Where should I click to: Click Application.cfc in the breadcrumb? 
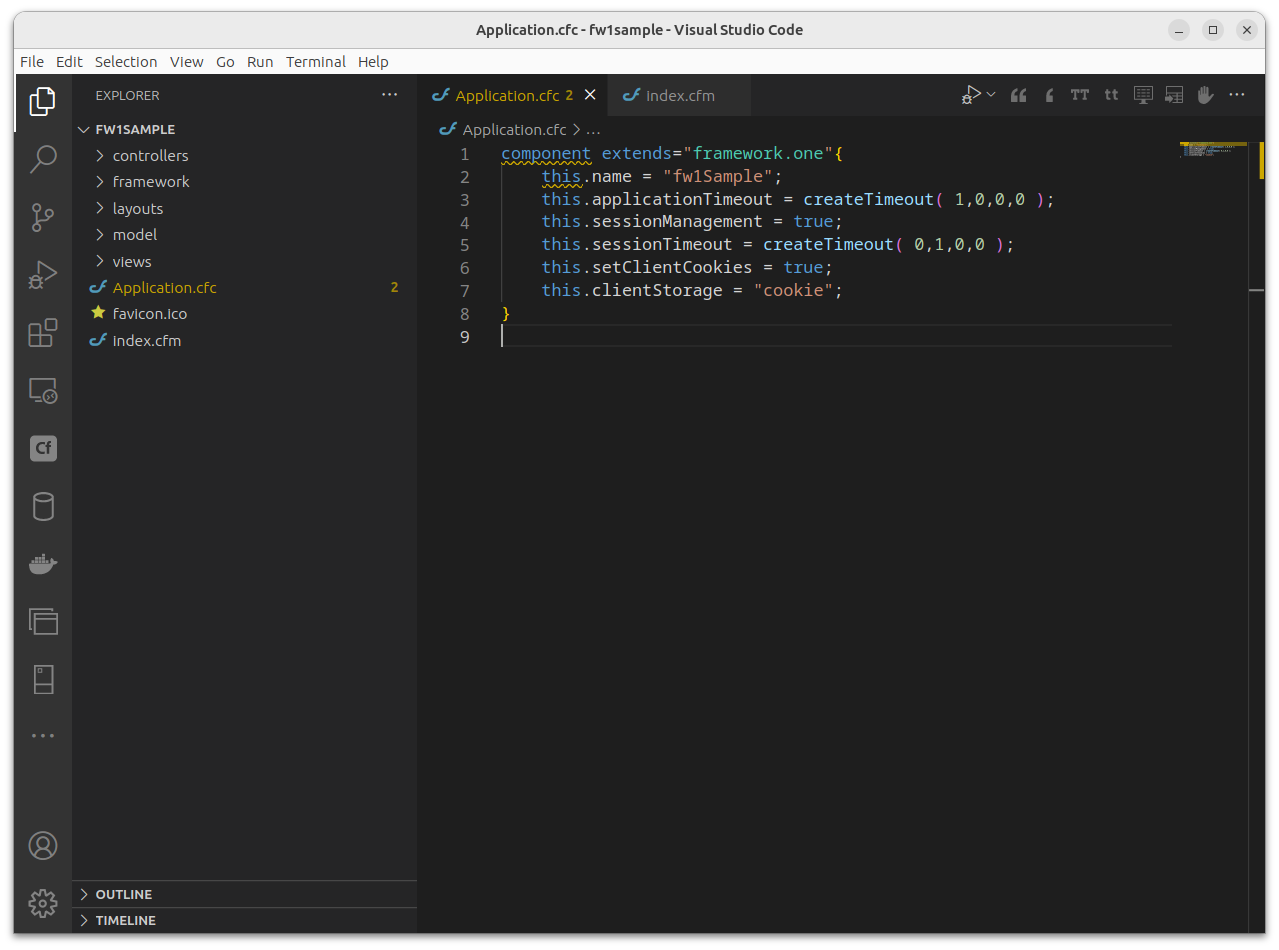click(x=514, y=130)
